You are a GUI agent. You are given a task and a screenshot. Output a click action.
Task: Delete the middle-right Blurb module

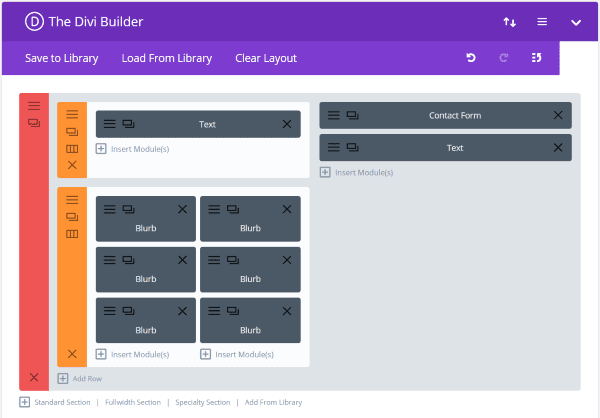287,260
